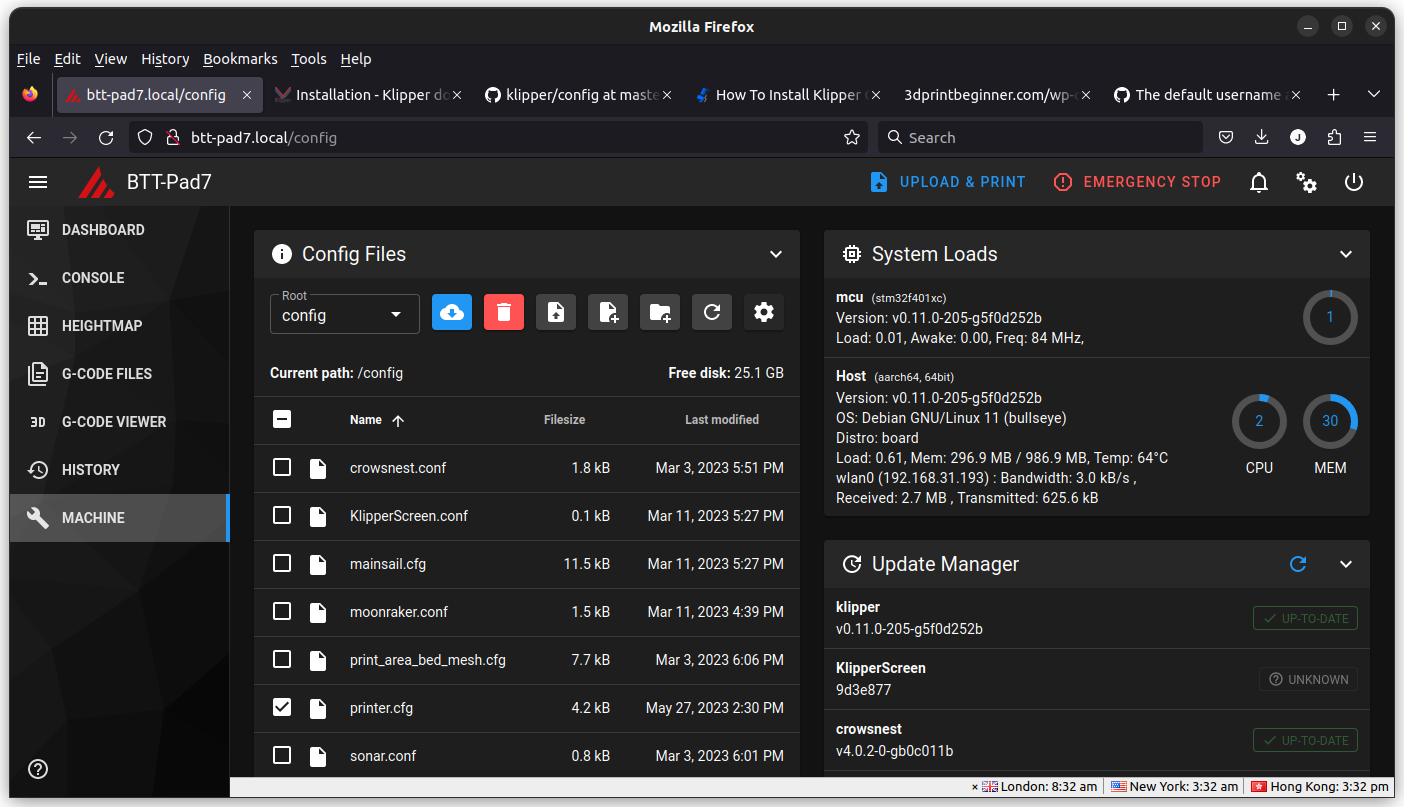The width and height of the screenshot is (1404, 807).
Task: Click the Firefox account avatar icon
Action: pos(1298,137)
